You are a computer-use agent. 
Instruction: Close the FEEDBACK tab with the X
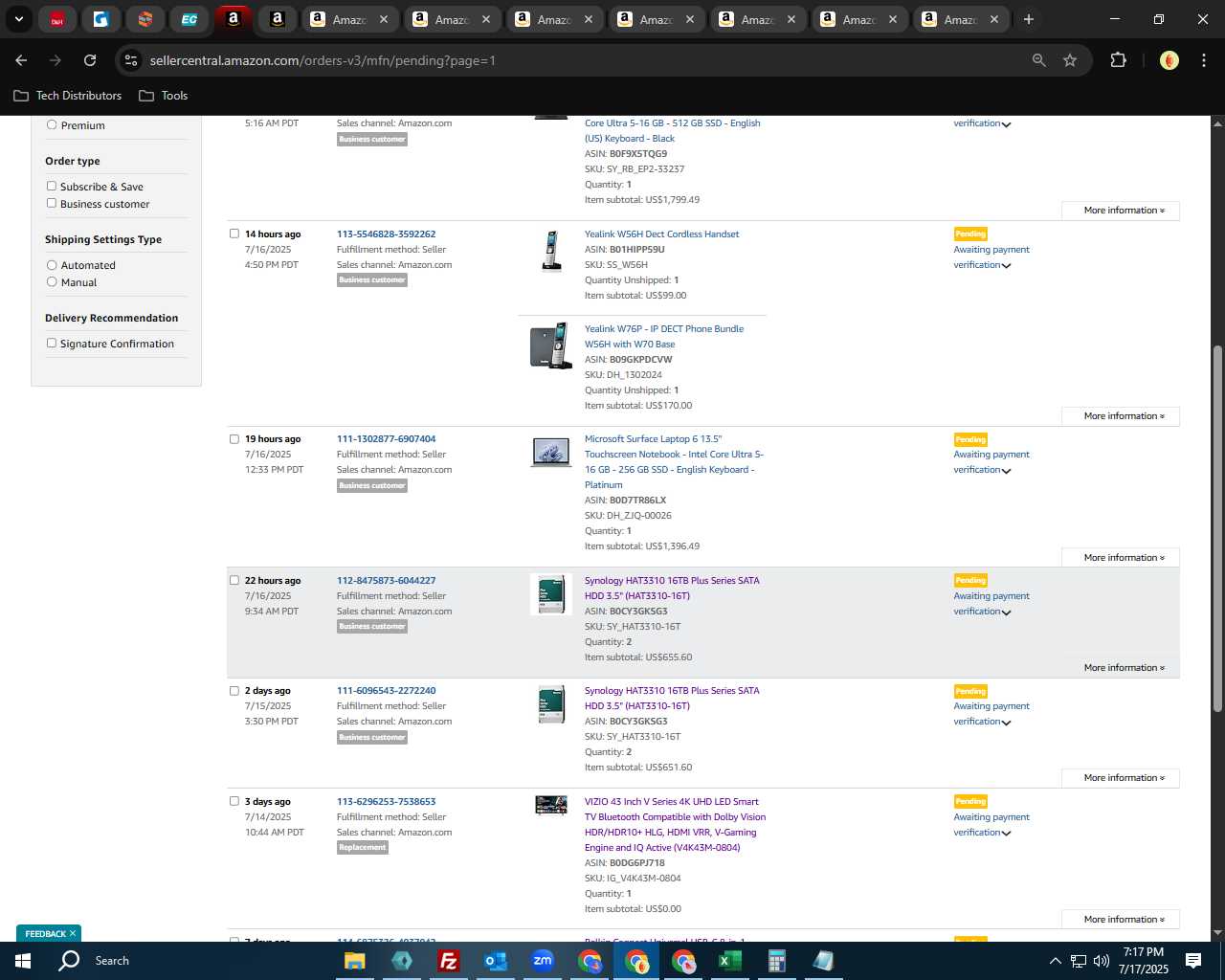point(73,933)
